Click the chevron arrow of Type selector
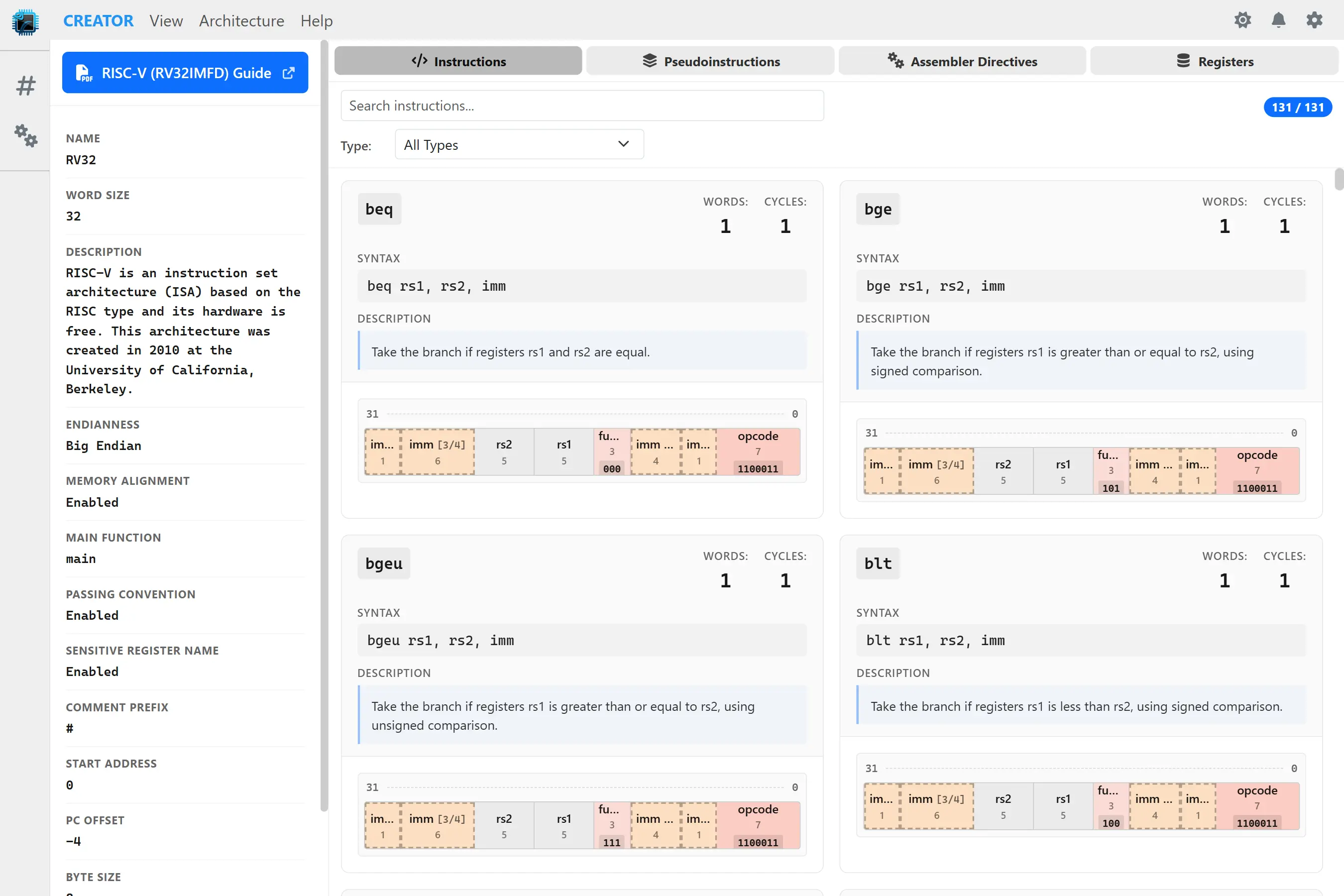Image resolution: width=1344 pixels, height=896 pixels. [x=623, y=144]
